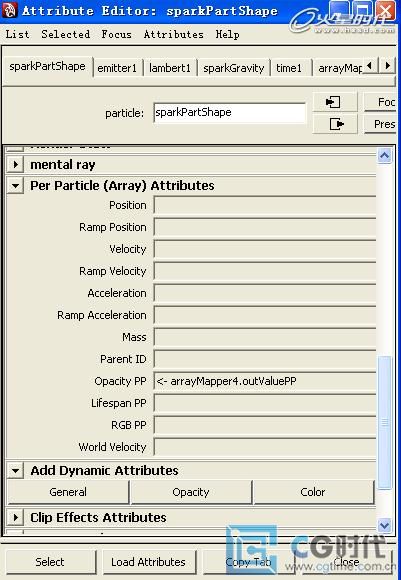
Task: Click the Lifespan PP attribute field
Action: 265,403
